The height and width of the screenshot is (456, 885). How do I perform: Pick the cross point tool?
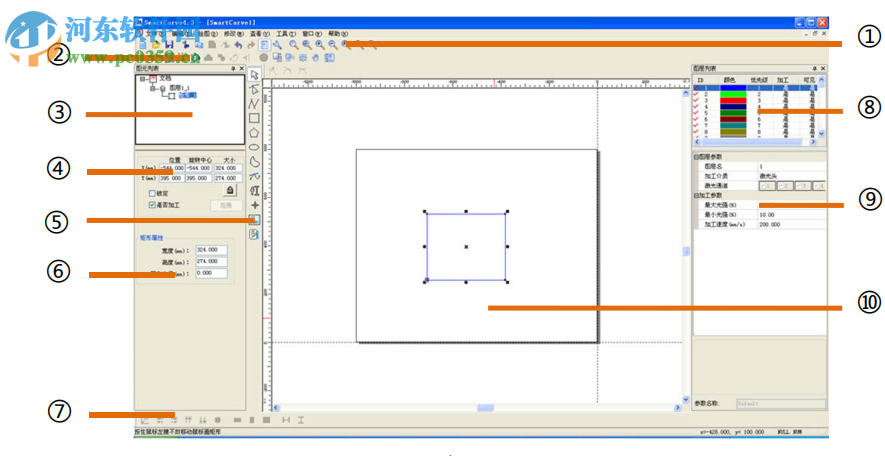(255, 205)
